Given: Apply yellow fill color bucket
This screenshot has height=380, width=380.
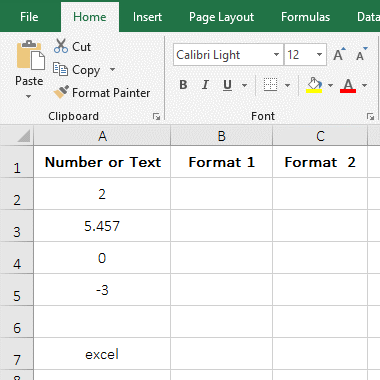Looking at the screenshot, I should (x=314, y=85).
